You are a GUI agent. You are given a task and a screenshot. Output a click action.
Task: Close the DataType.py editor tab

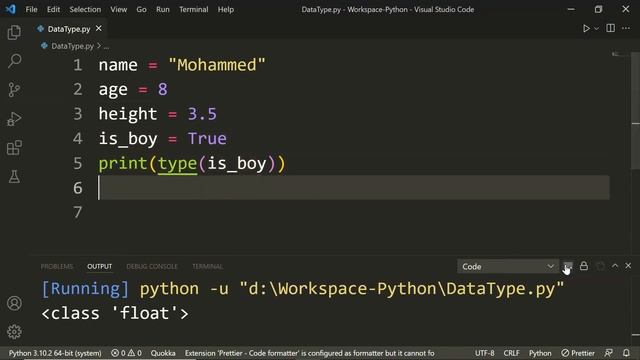pos(99,29)
